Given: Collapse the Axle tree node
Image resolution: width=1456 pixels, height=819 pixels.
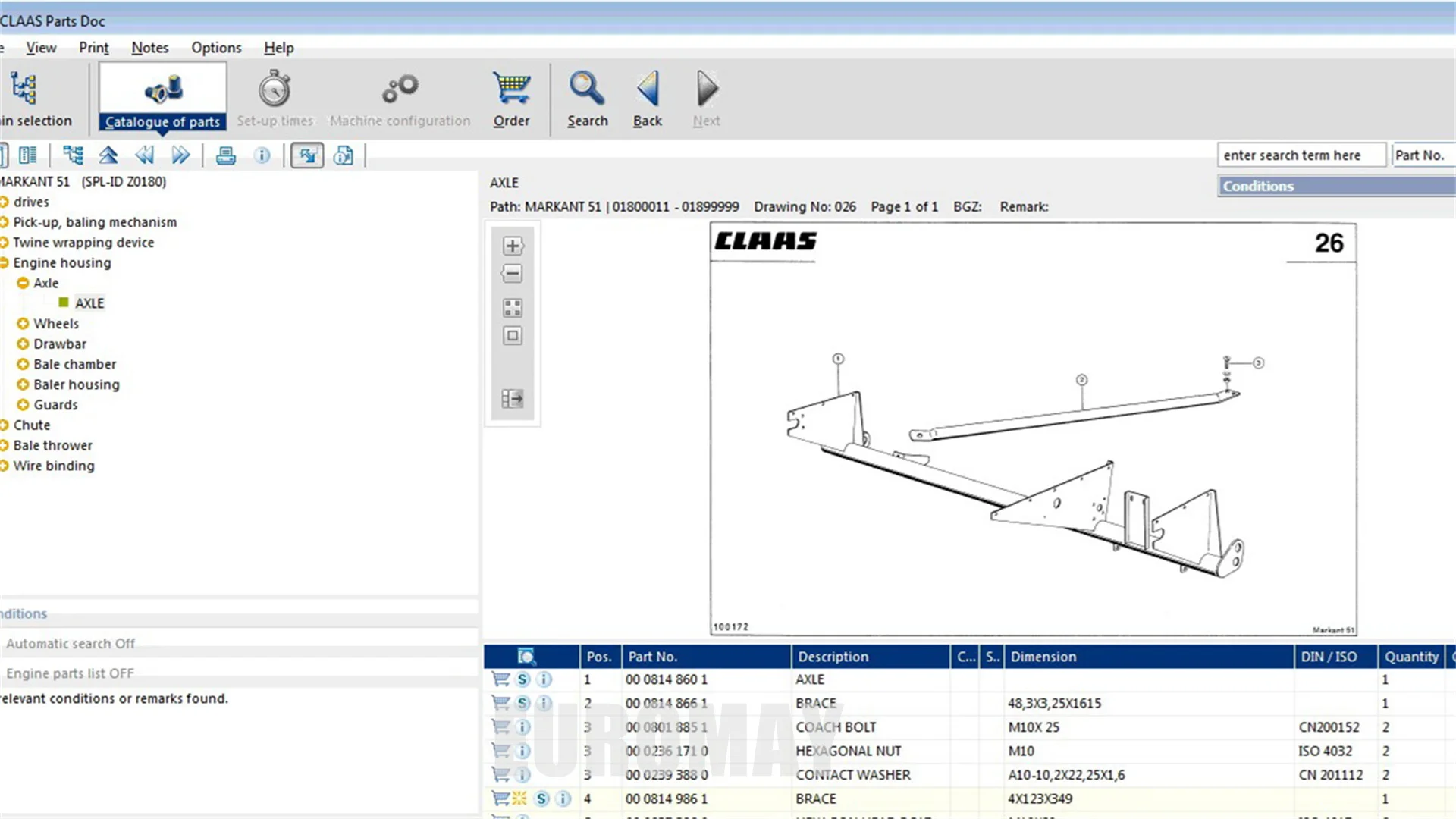Looking at the screenshot, I should click(x=23, y=283).
